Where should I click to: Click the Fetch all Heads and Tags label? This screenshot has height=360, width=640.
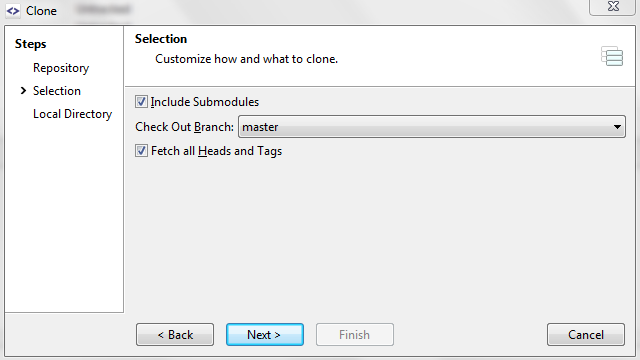tap(216, 151)
